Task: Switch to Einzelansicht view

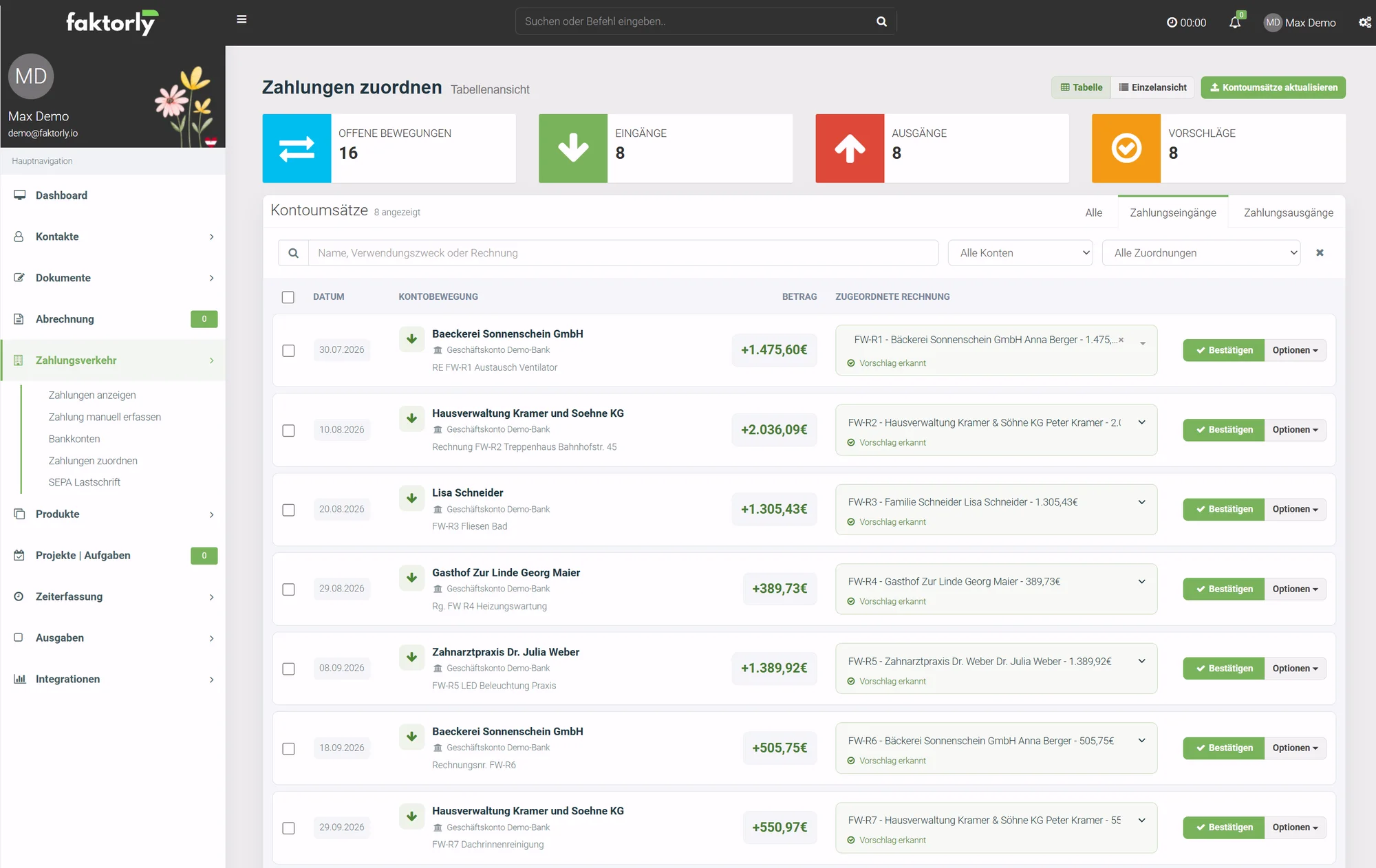Action: [1152, 87]
